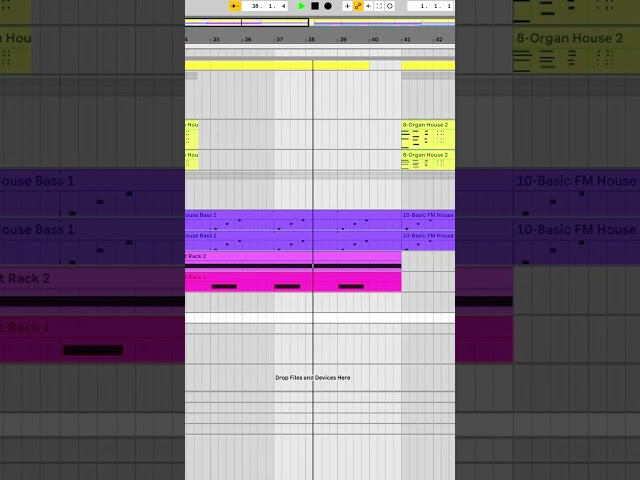The width and height of the screenshot is (640, 480).
Task: Click the Re-enable Automation arrow icon
Action: 369,6
